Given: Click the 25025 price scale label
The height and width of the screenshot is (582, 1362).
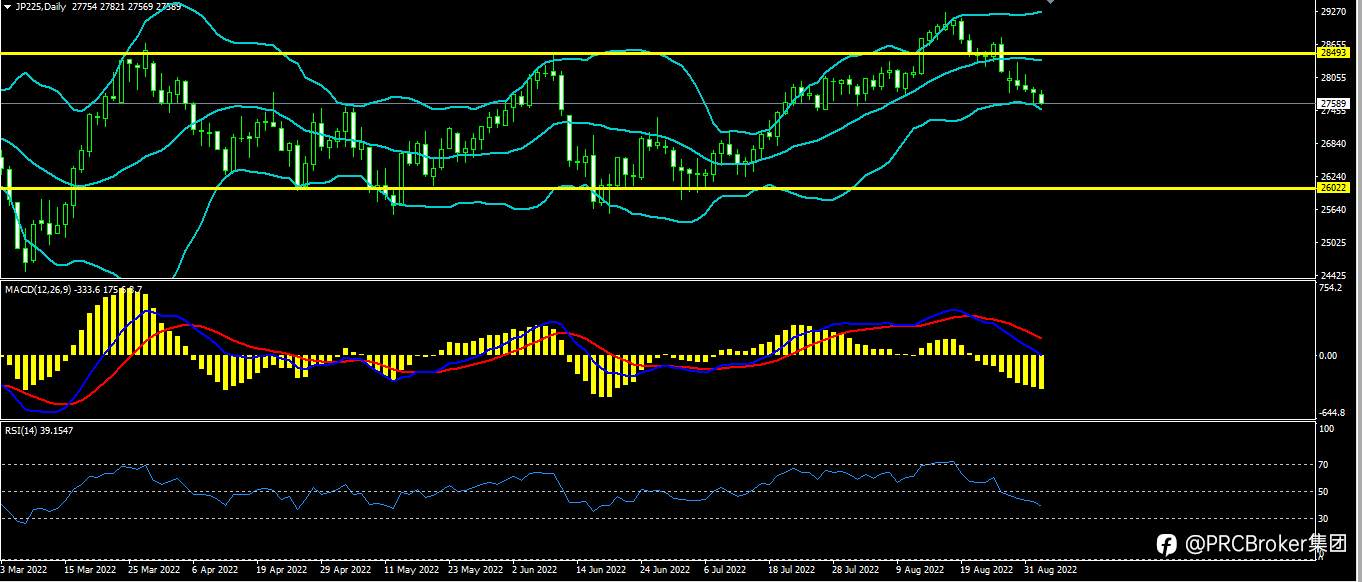Looking at the screenshot, I should pos(1333,242).
